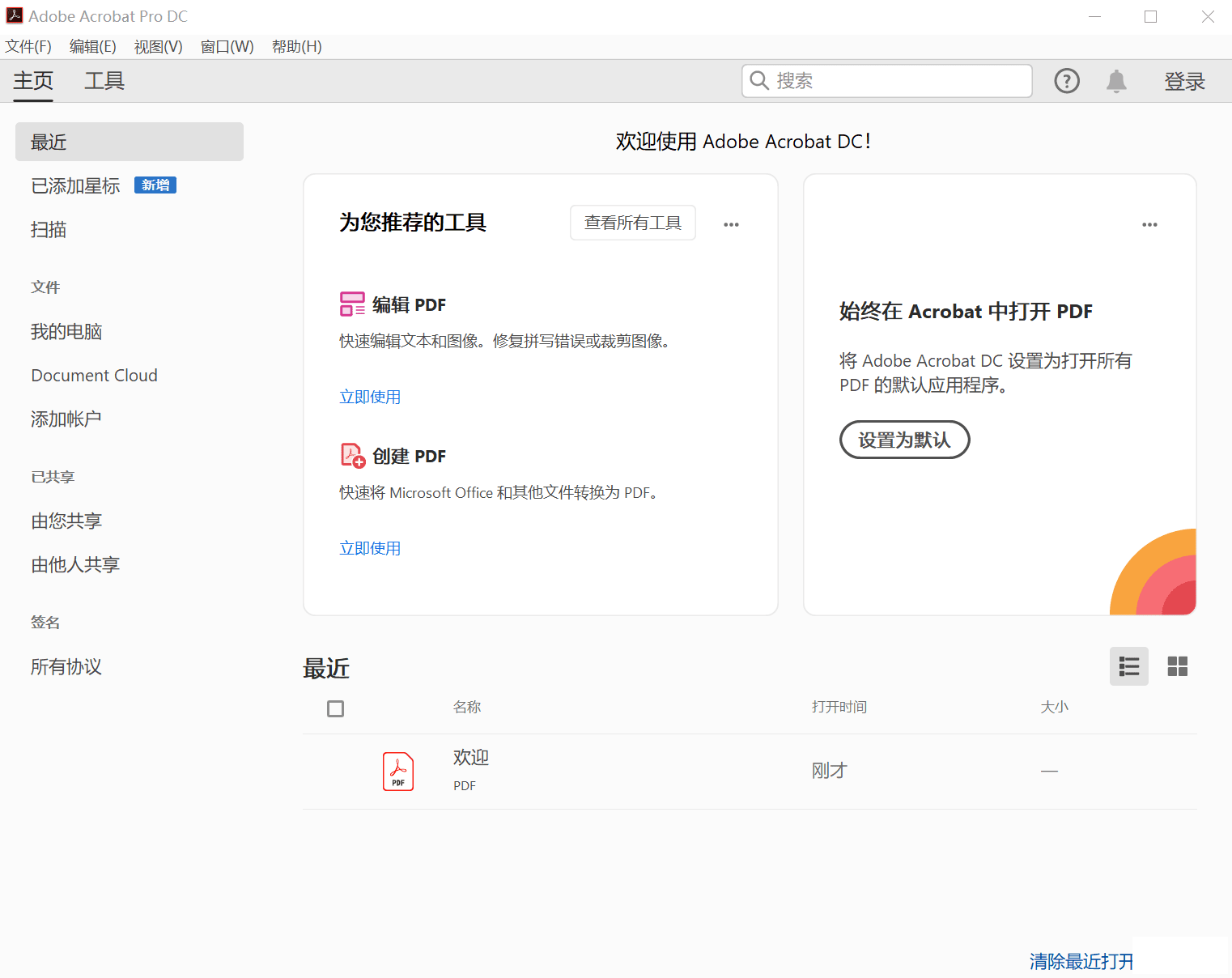The image size is (1232, 978).
Task: Switch to the 工具 tab
Action: [x=104, y=81]
